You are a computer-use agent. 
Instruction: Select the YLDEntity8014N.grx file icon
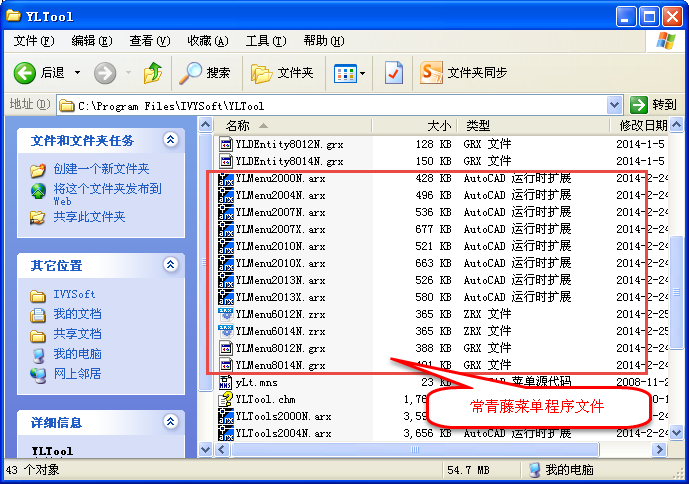tap(225, 161)
